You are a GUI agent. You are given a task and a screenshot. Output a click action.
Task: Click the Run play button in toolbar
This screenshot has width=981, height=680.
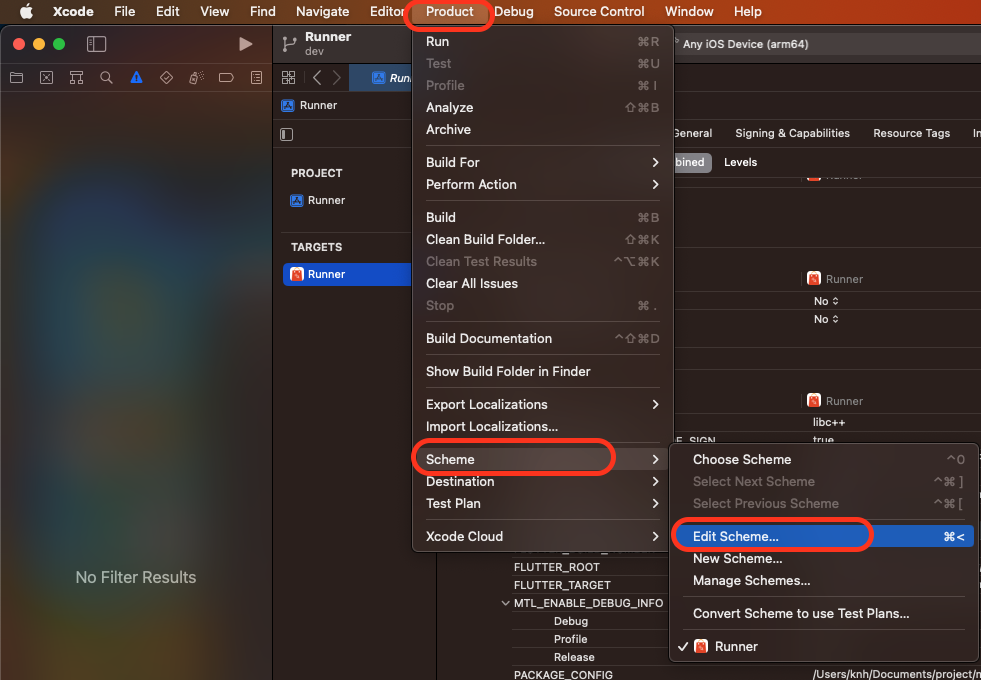point(246,44)
